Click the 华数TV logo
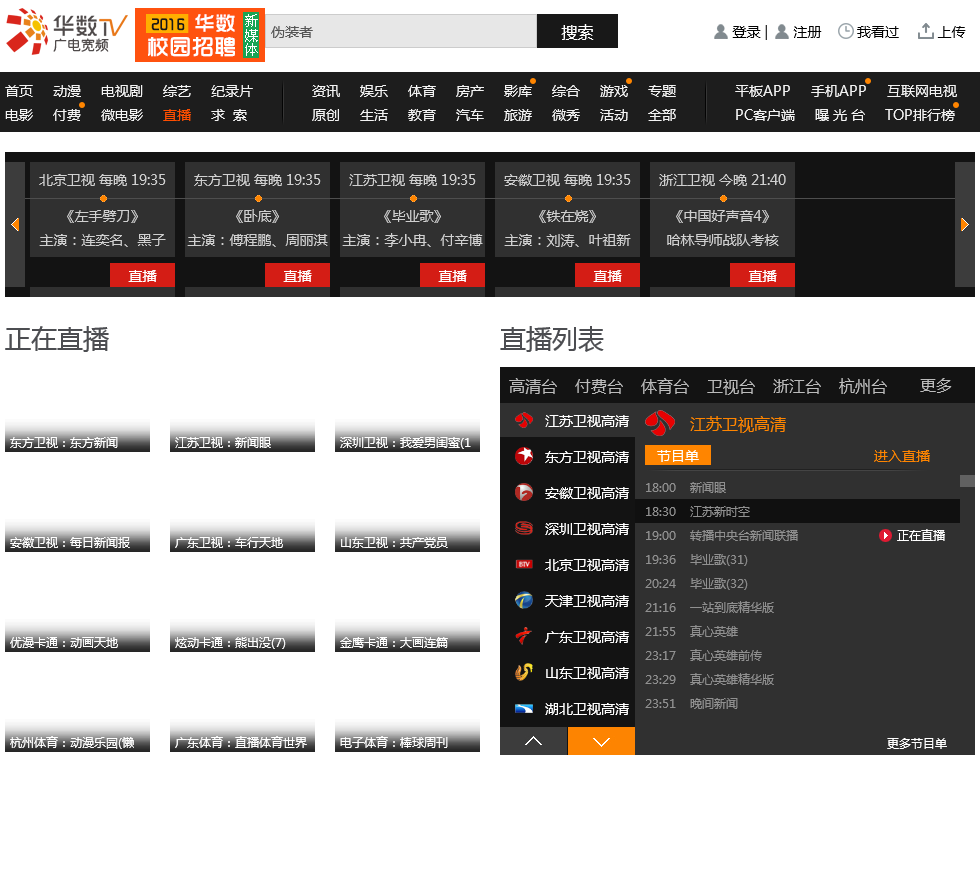980x891 pixels. point(66,31)
